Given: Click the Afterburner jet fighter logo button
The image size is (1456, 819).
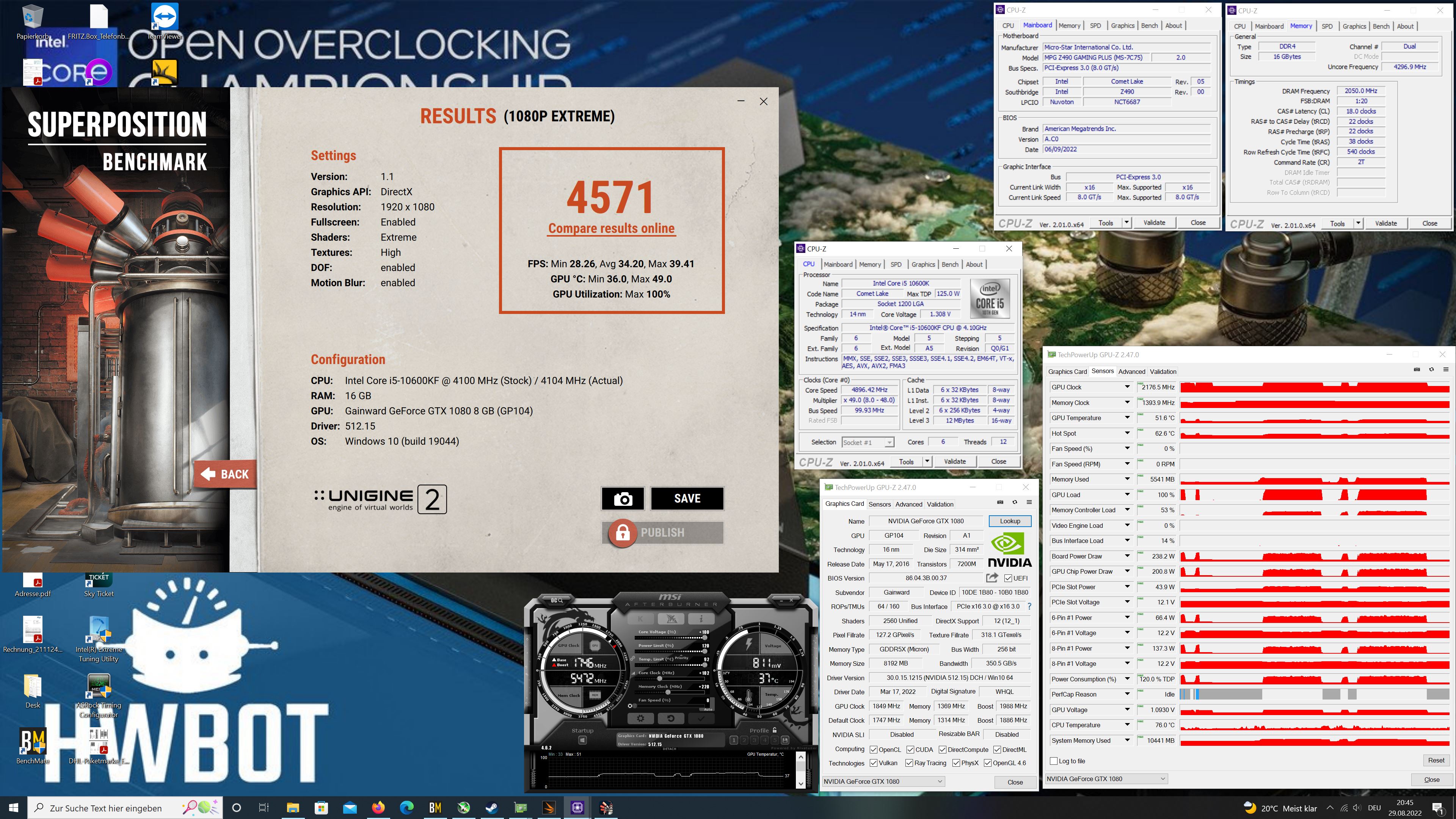Looking at the screenshot, I should pos(671,619).
